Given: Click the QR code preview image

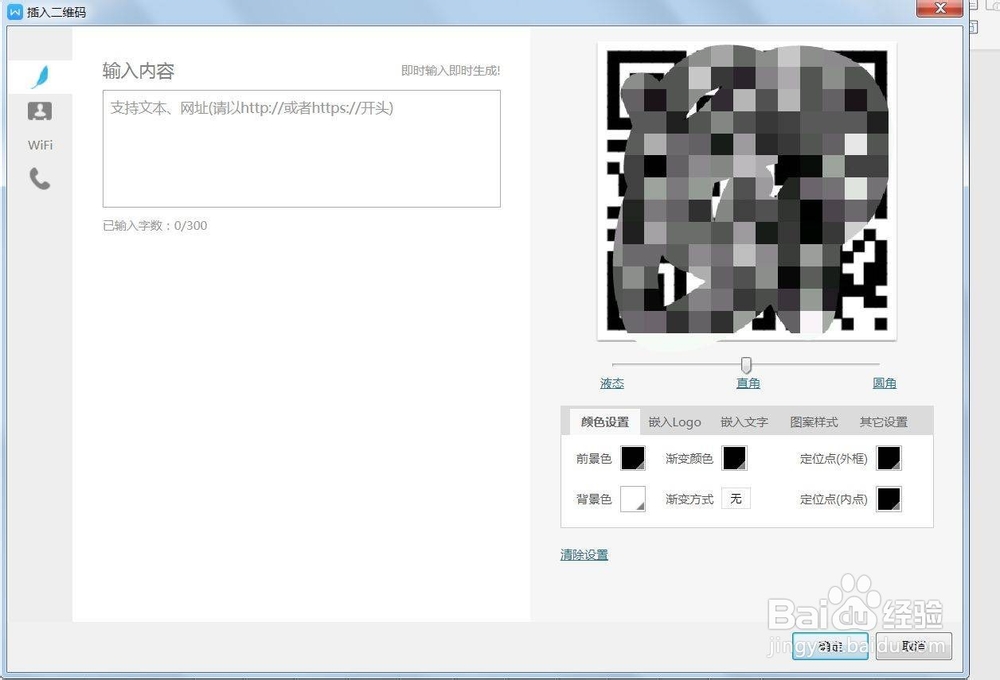Looking at the screenshot, I should click(746, 191).
